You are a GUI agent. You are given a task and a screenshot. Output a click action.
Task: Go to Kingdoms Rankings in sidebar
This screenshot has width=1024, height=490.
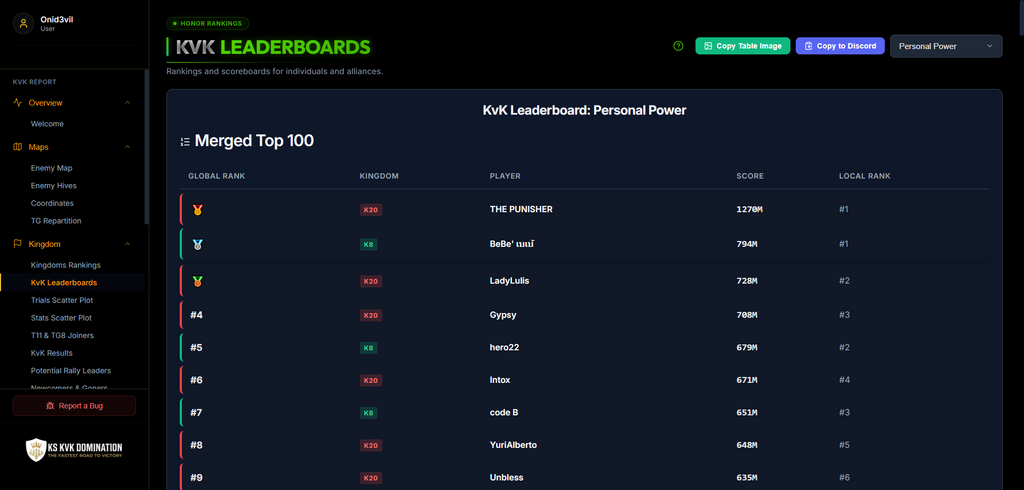pos(65,265)
